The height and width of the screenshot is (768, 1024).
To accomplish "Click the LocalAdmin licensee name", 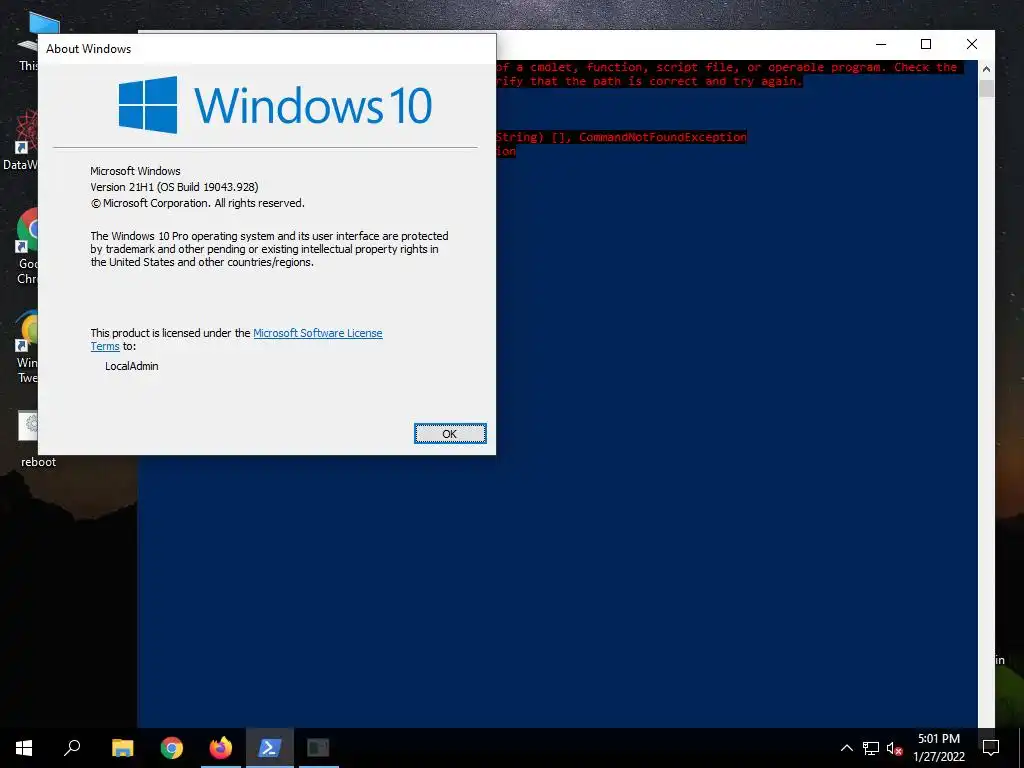I will tap(132, 366).
